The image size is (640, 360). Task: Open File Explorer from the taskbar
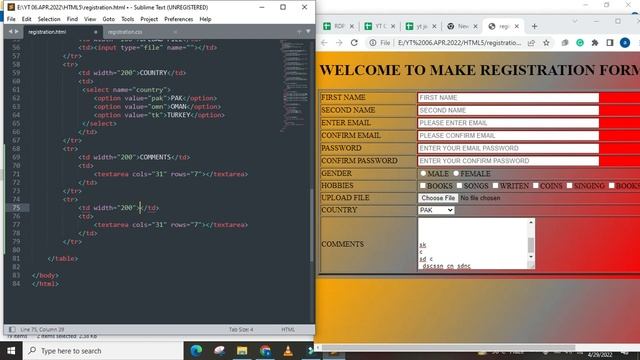(x=242, y=351)
